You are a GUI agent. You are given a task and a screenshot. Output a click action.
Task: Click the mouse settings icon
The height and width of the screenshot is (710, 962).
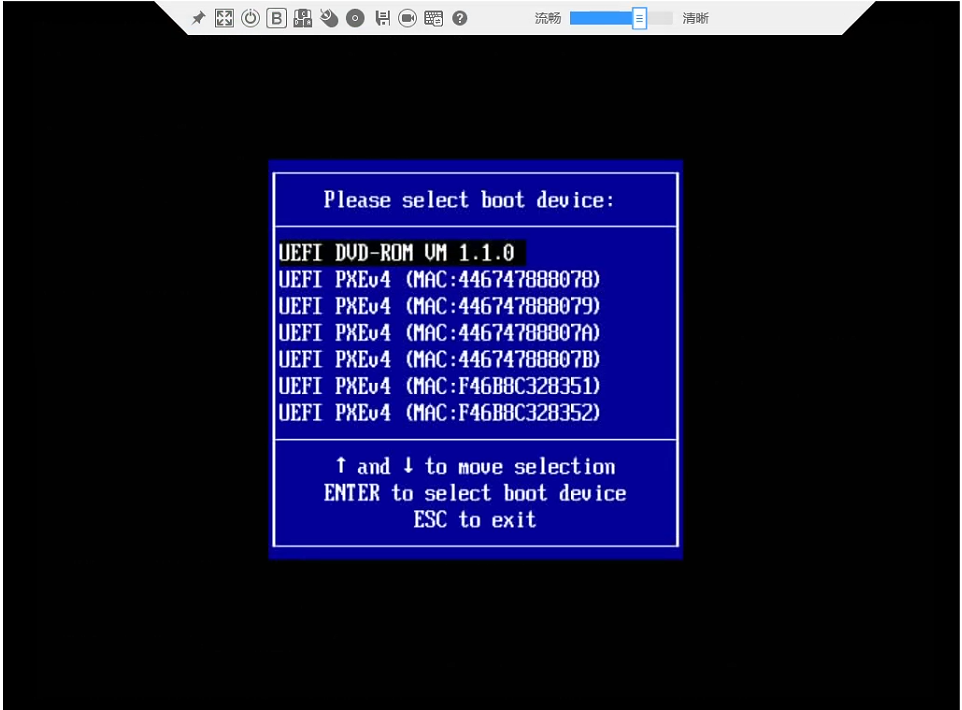[329, 18]
